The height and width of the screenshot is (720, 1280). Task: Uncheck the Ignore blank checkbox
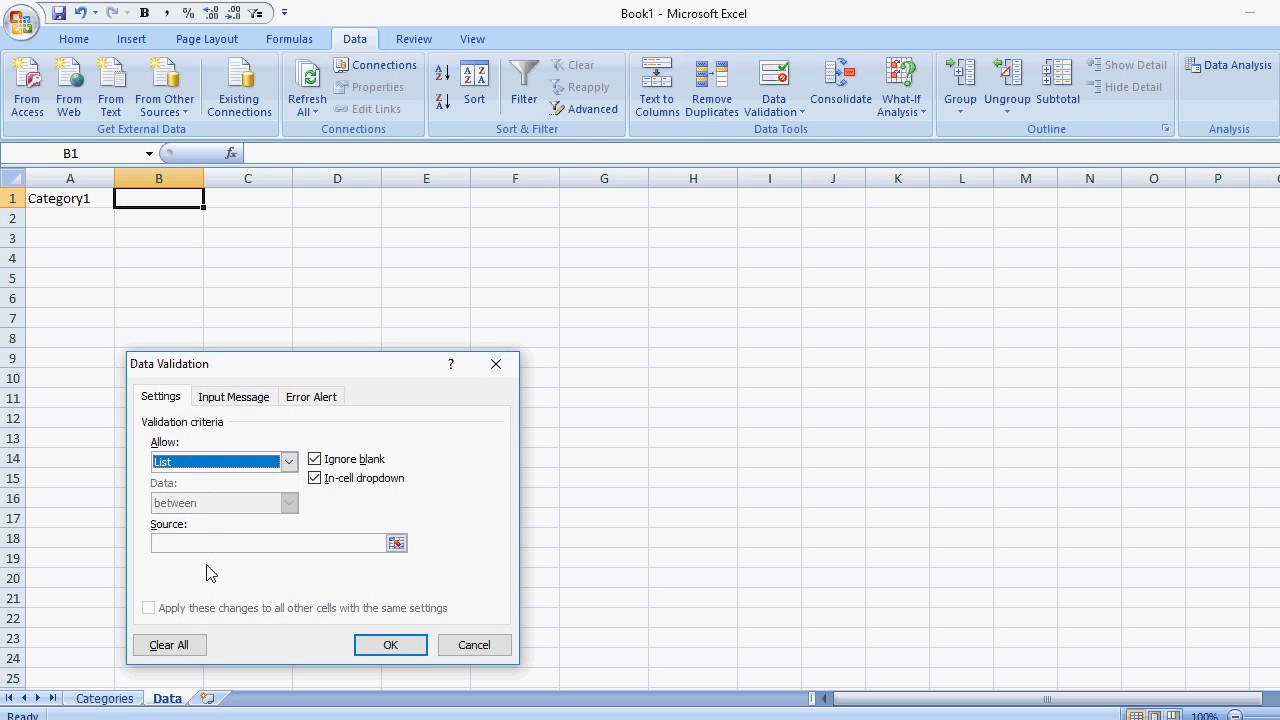[315, 459]
